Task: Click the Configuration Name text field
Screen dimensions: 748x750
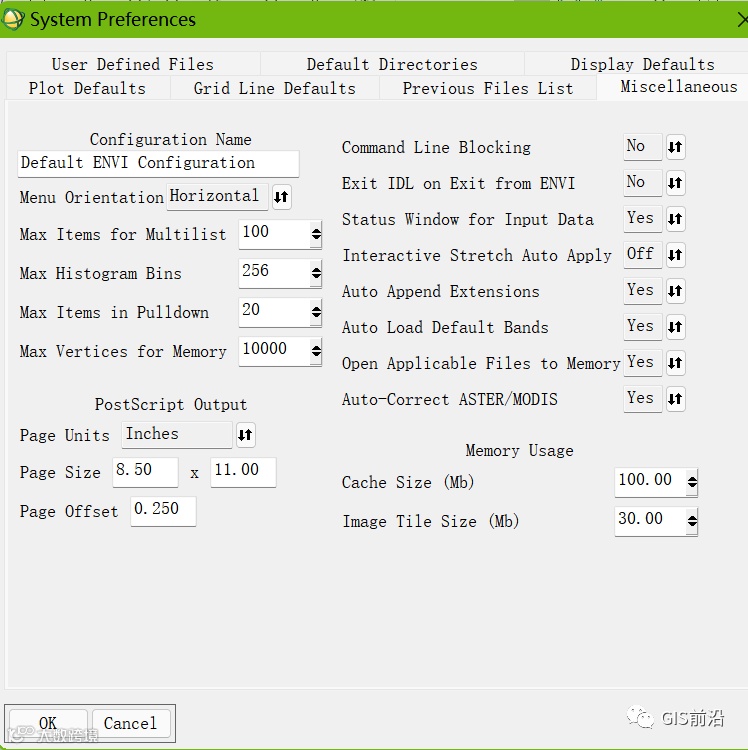Action: tap(158, 164)
